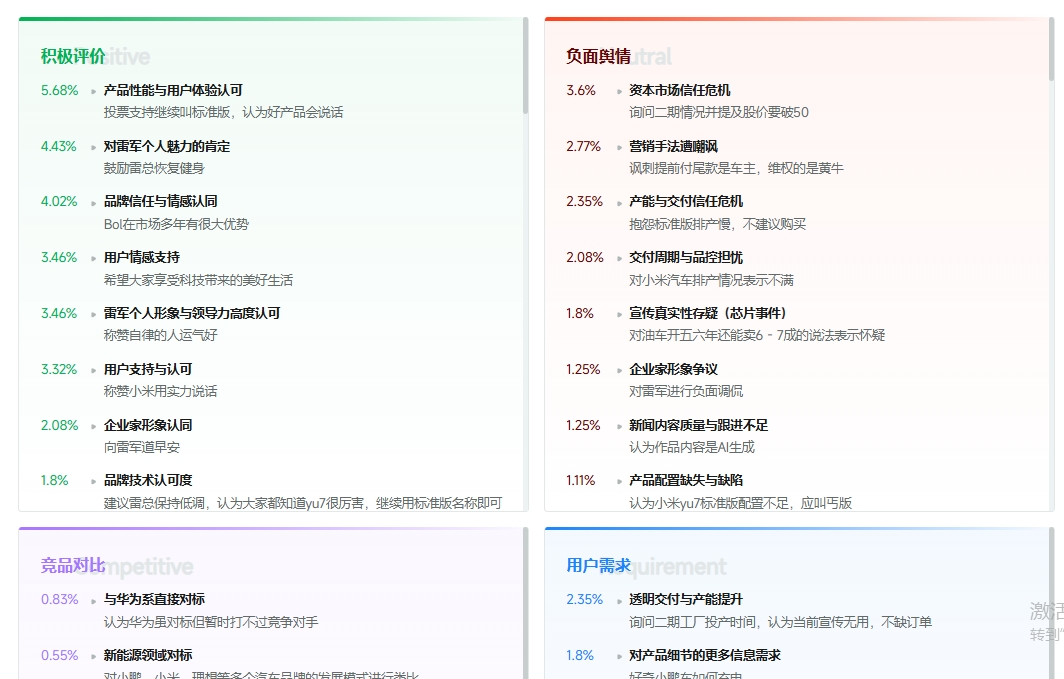The height and width of the screenshot is (679, 1064).
Task: Click the description 认为作品内容是AI生成
Action: coord(692,447)
